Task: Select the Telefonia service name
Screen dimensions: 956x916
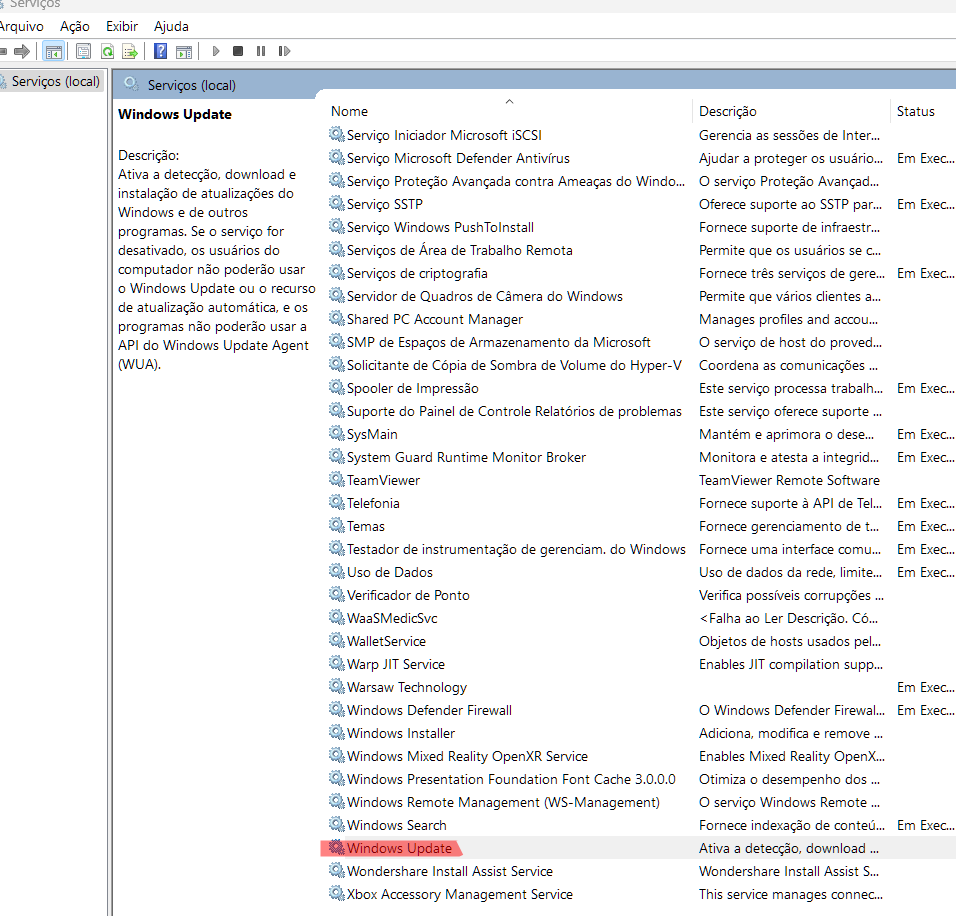Action: pyautogui.click(x=373, y=504)
